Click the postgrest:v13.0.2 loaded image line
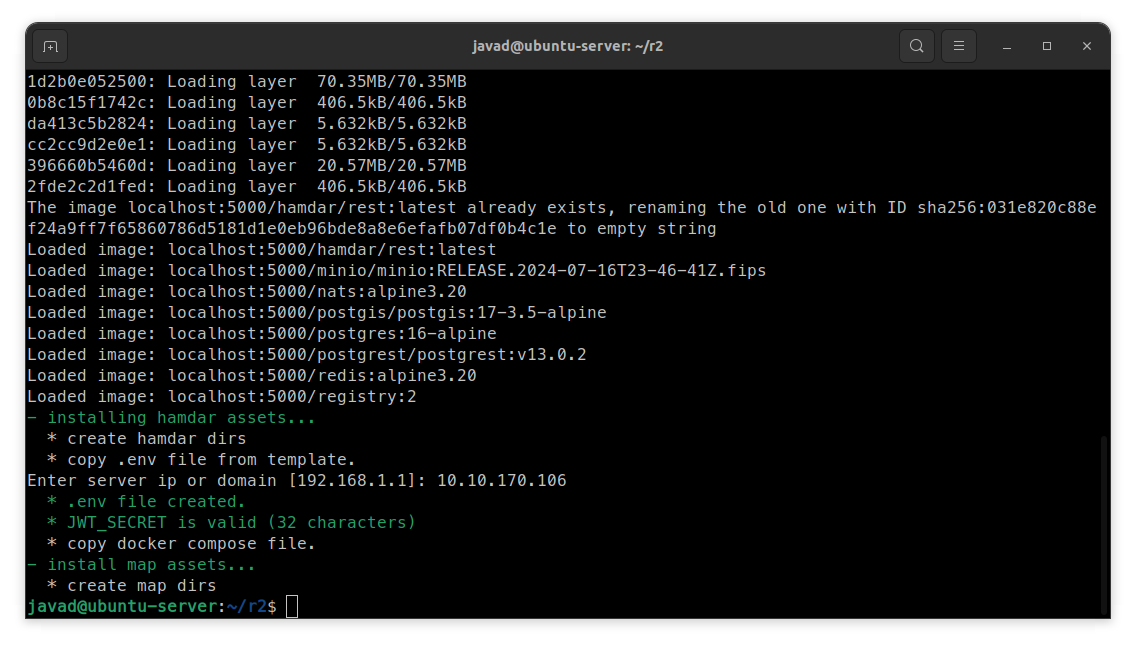 (x=306, y=355)
